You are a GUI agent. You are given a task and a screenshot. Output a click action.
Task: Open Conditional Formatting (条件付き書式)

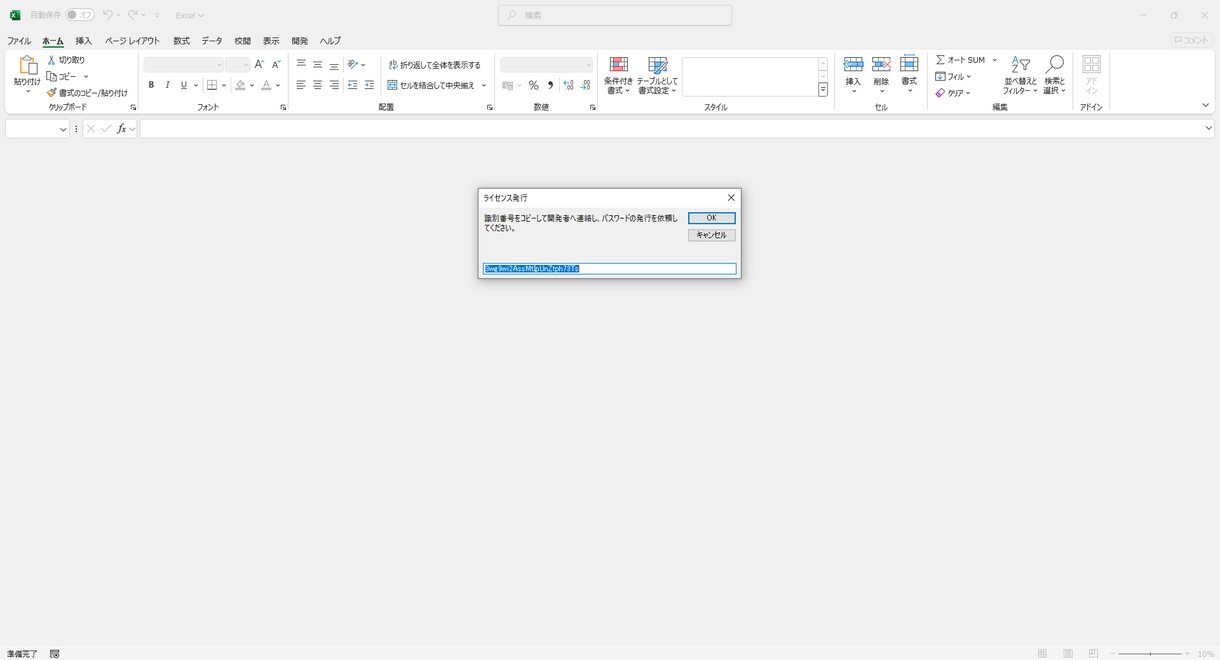pos(618,76)
